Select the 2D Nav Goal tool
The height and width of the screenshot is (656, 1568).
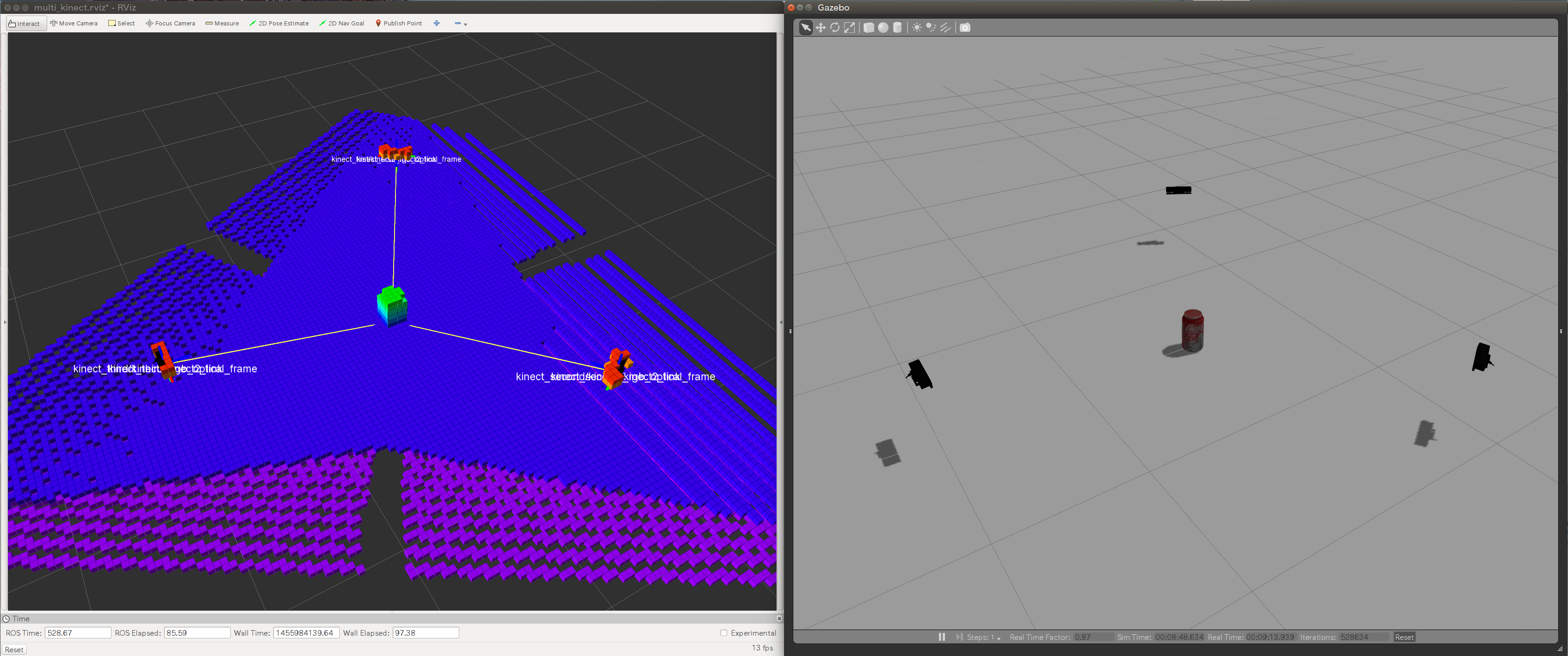coord(341,23)
